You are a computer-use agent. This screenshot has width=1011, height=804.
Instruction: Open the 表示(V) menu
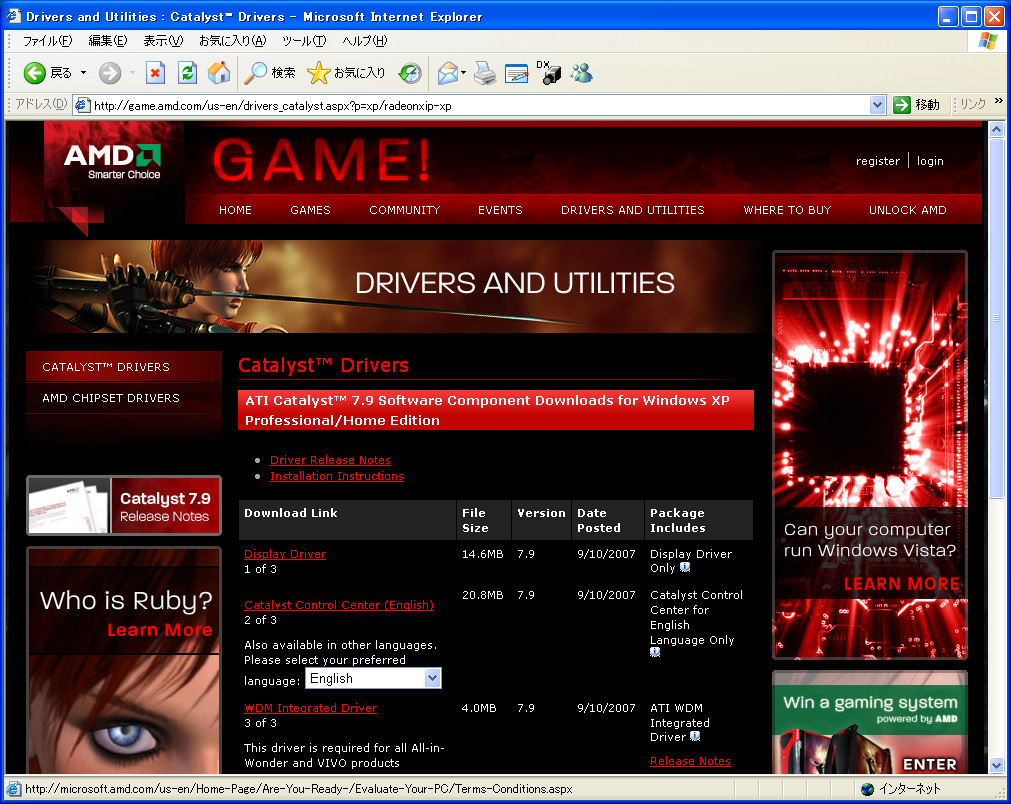[163, 41]
